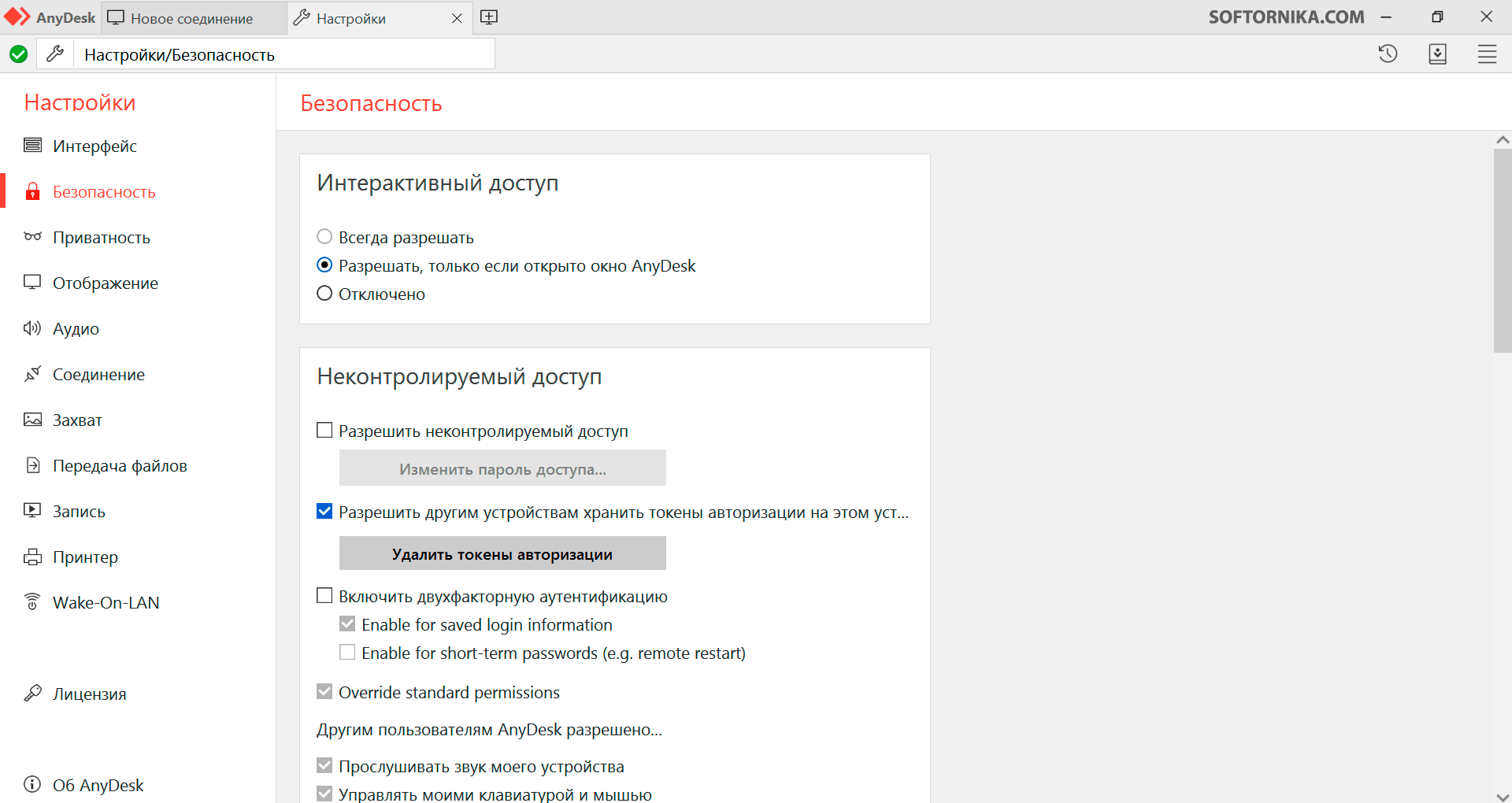Viewport: 1512px width, 803px height.
Task: Click the Соединение plug icon
Action: pyautogui.click(x=32, y=373)
